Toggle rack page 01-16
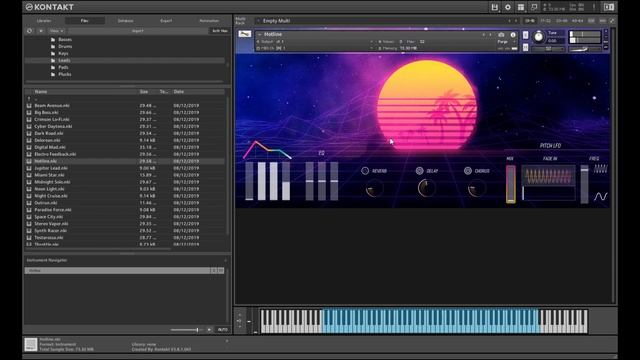The image size is (640, 360). click(x=530, y=21)
